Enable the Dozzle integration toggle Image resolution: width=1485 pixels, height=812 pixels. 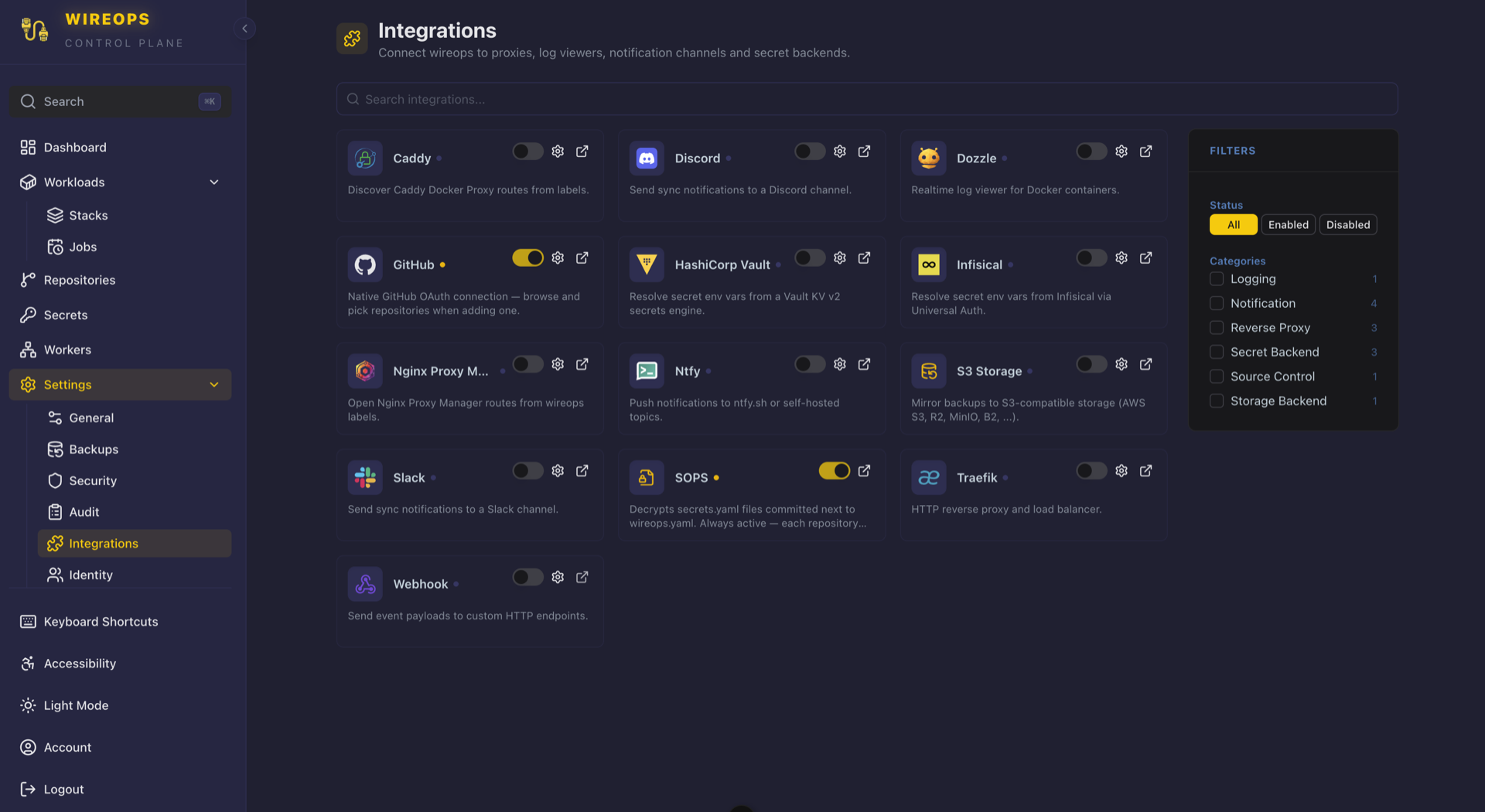(1091, 152)
